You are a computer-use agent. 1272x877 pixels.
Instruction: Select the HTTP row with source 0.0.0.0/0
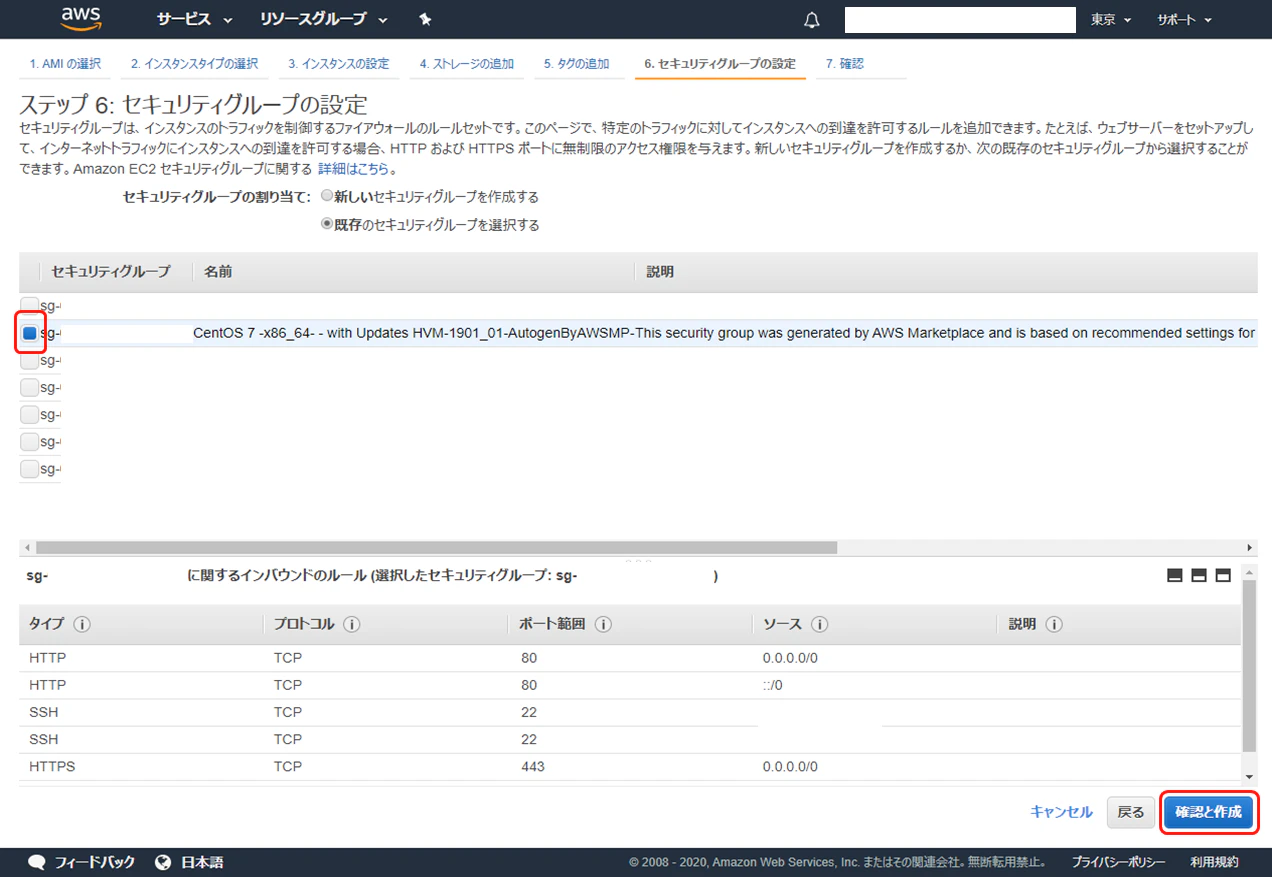click(630, 658)
